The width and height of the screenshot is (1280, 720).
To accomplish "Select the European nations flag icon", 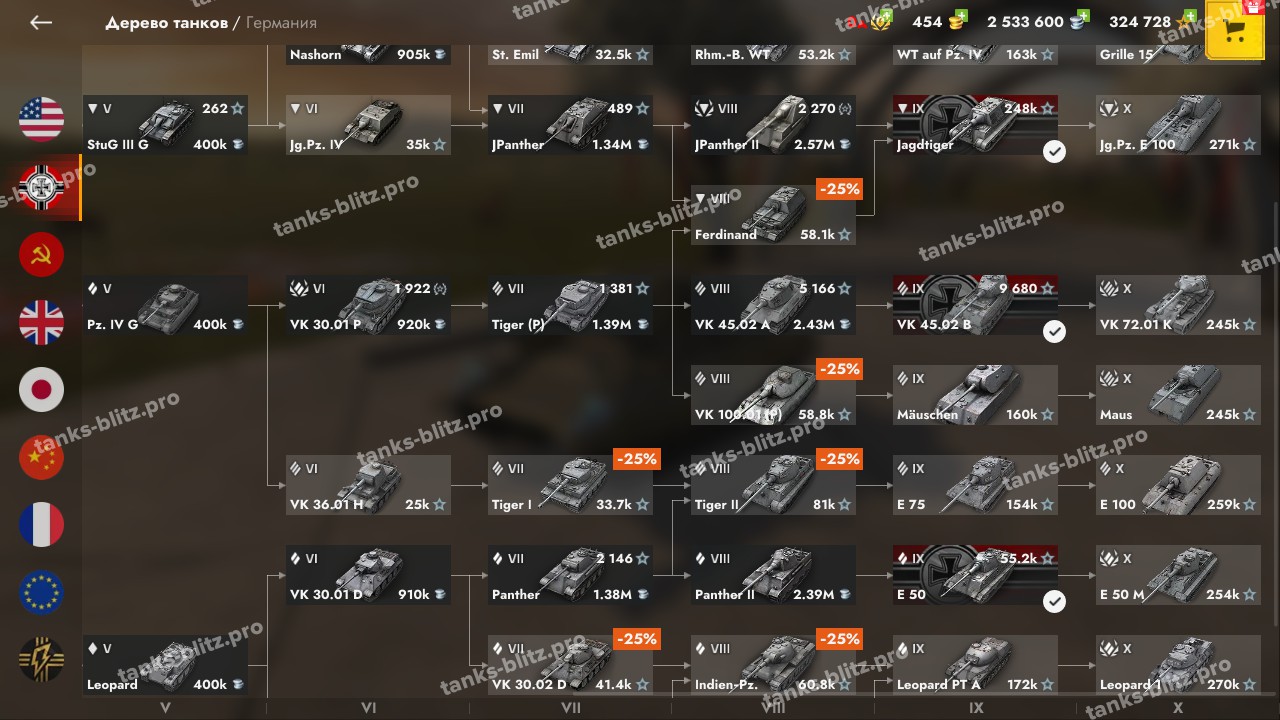I will click(41, 592).
